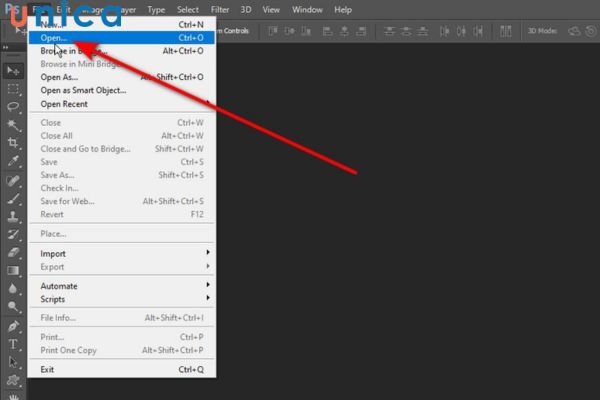
Task: Choose Open as Smart Object... entry
Action: (122, 90)
